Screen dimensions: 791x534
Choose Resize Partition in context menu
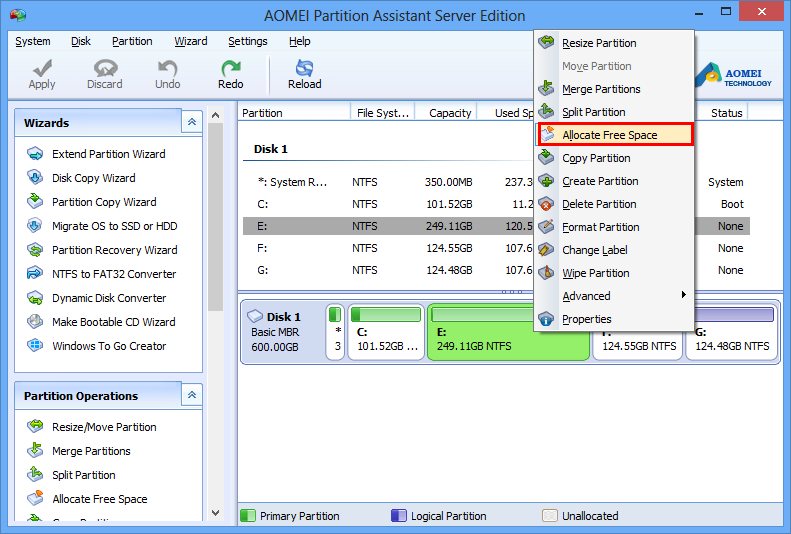[614, 43]
